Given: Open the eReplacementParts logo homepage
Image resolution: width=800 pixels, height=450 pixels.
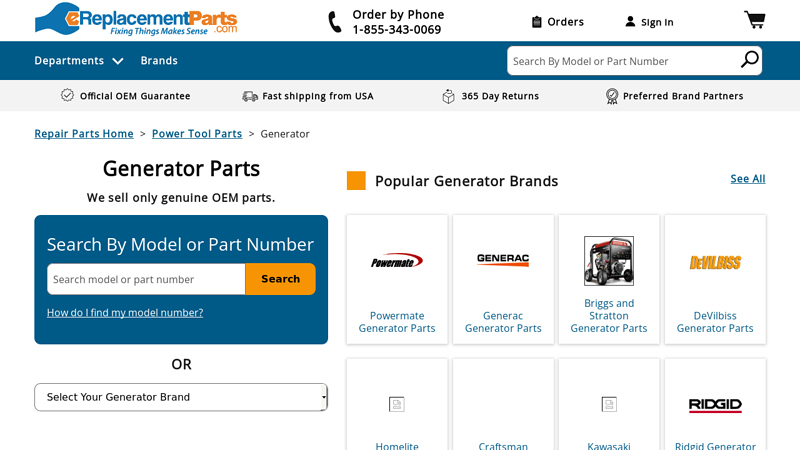Looking at the screenshot, I should (x=136, y=19).
